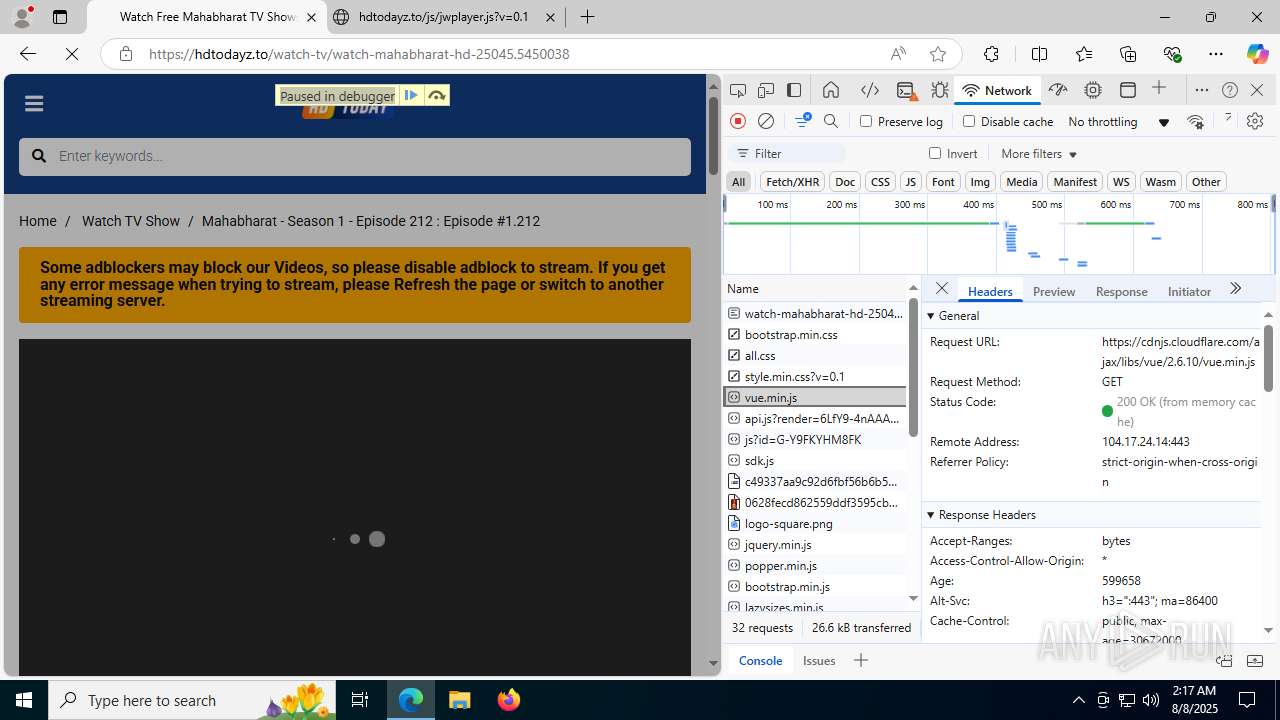Open the Elements panel icon

pyautogui.click(x=870, y=90)
